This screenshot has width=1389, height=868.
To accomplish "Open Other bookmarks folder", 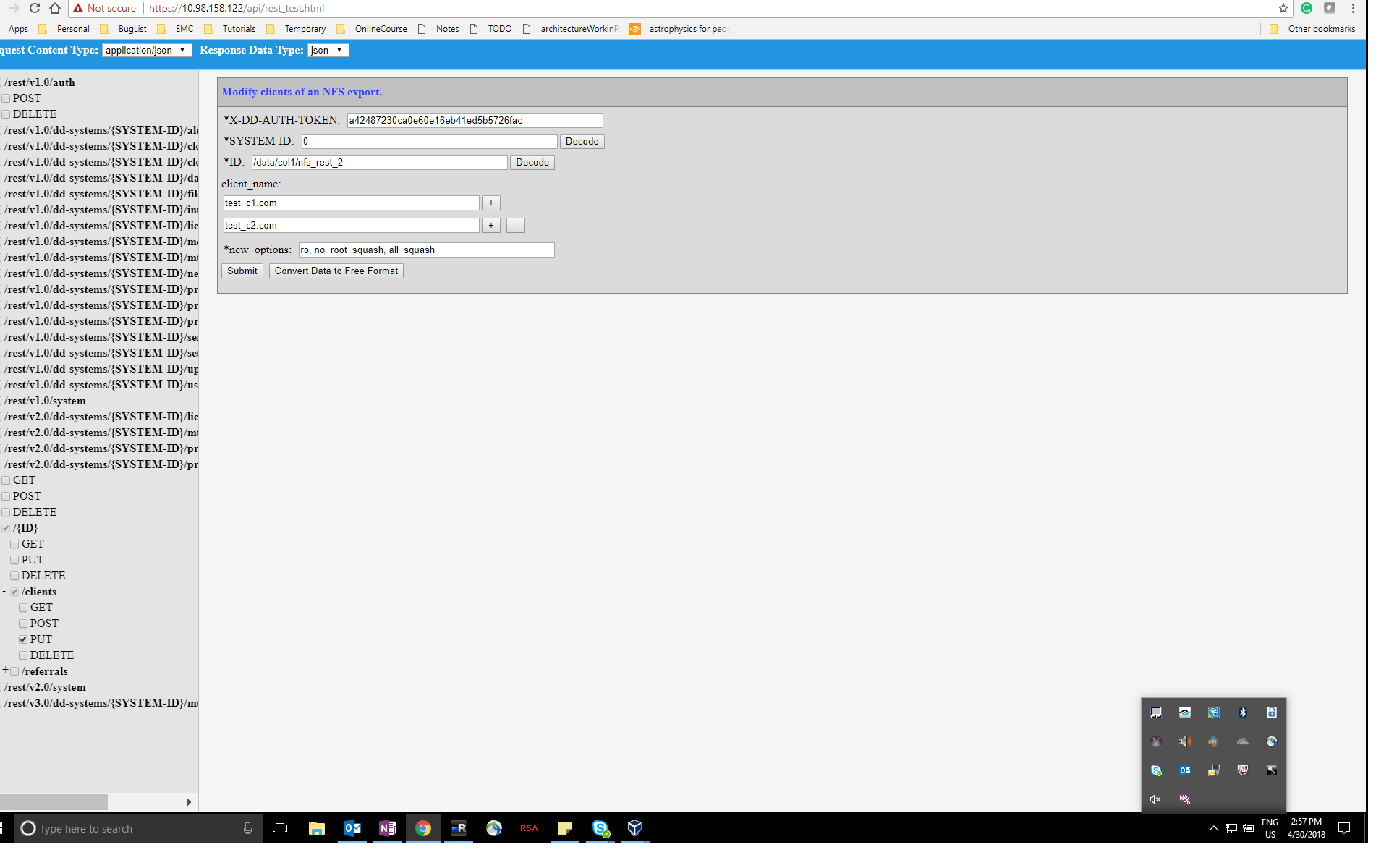I will tap(1312, 29).
